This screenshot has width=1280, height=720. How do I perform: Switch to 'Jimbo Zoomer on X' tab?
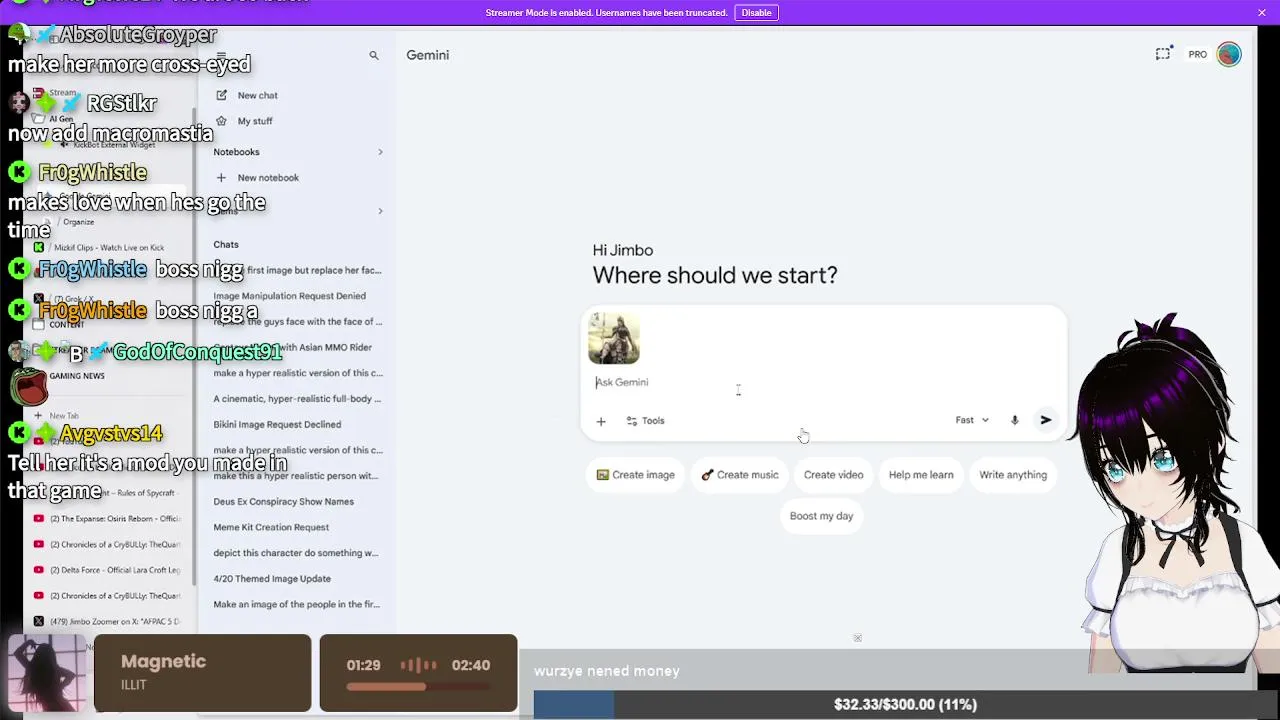108,621
